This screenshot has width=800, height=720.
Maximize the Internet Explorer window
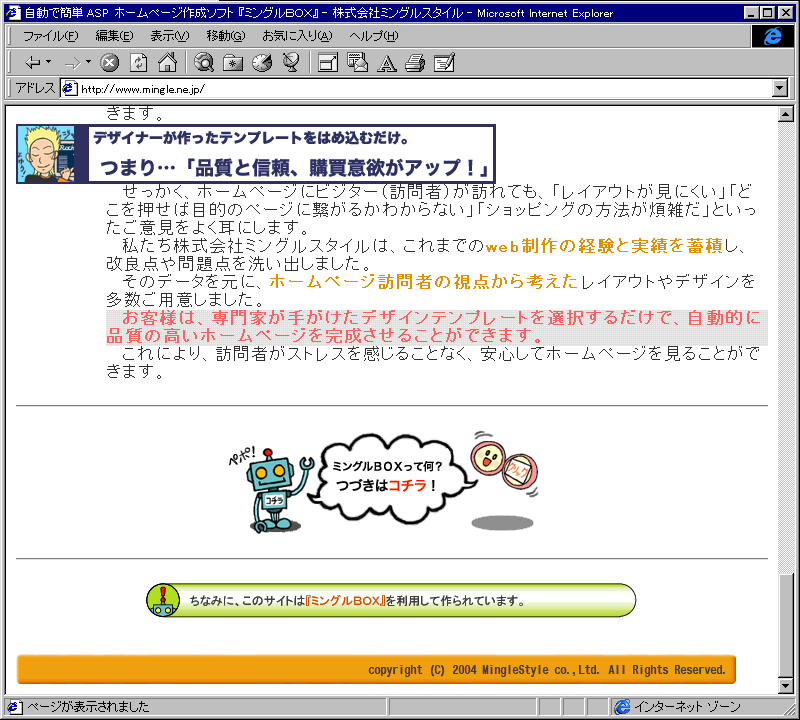tap(766, 13)
